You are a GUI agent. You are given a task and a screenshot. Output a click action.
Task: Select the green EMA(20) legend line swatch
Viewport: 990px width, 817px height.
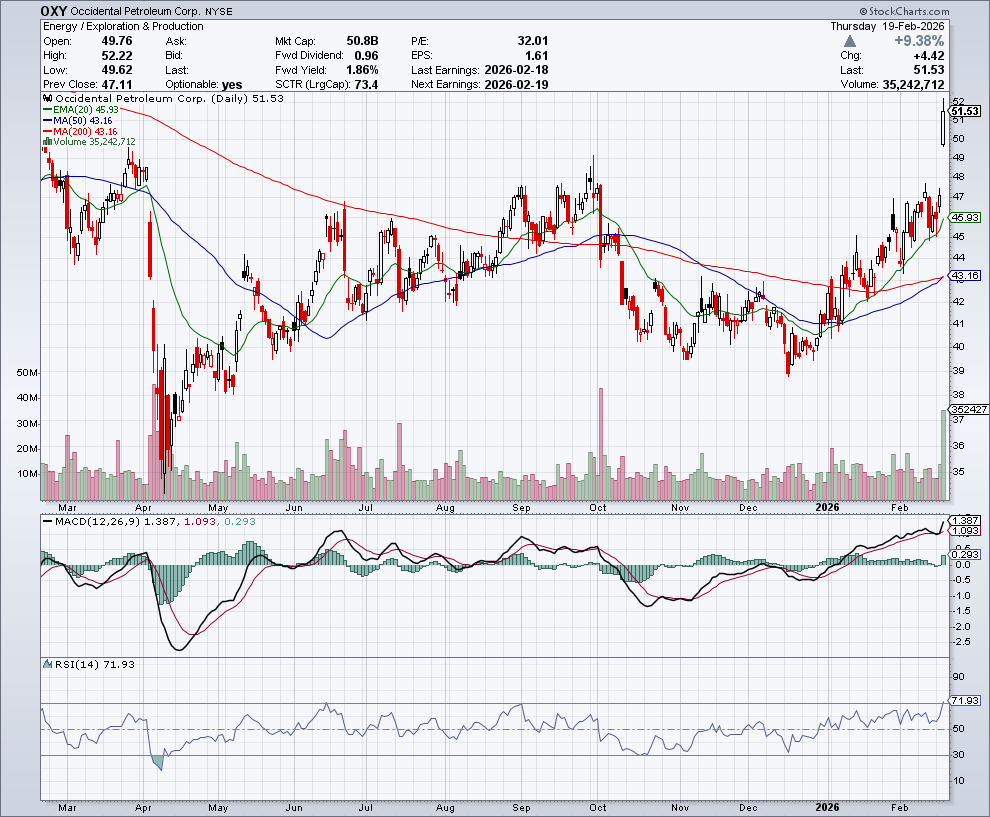[47, 110]
